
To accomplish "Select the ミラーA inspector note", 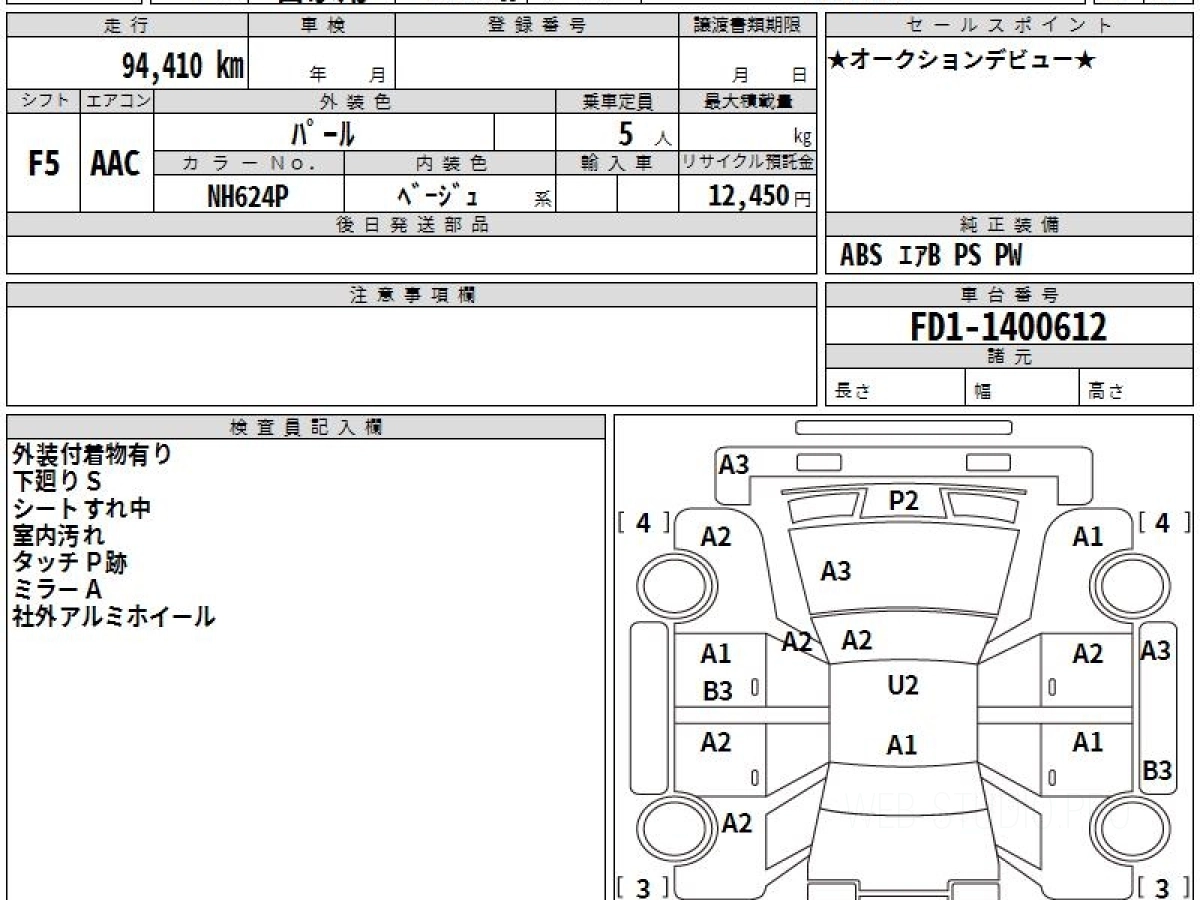I will point(57,590).
